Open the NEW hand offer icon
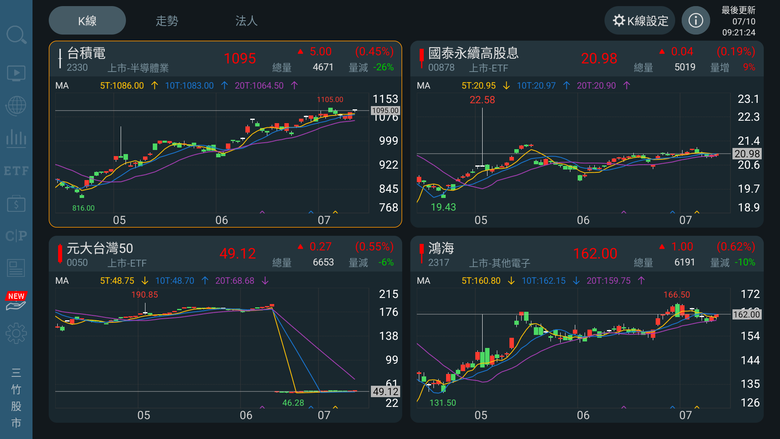This screenshot has height=439, width=780. (16, 301)
